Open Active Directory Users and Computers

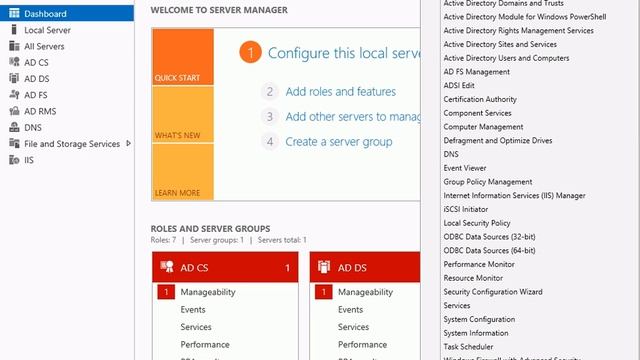click(506, 58)
